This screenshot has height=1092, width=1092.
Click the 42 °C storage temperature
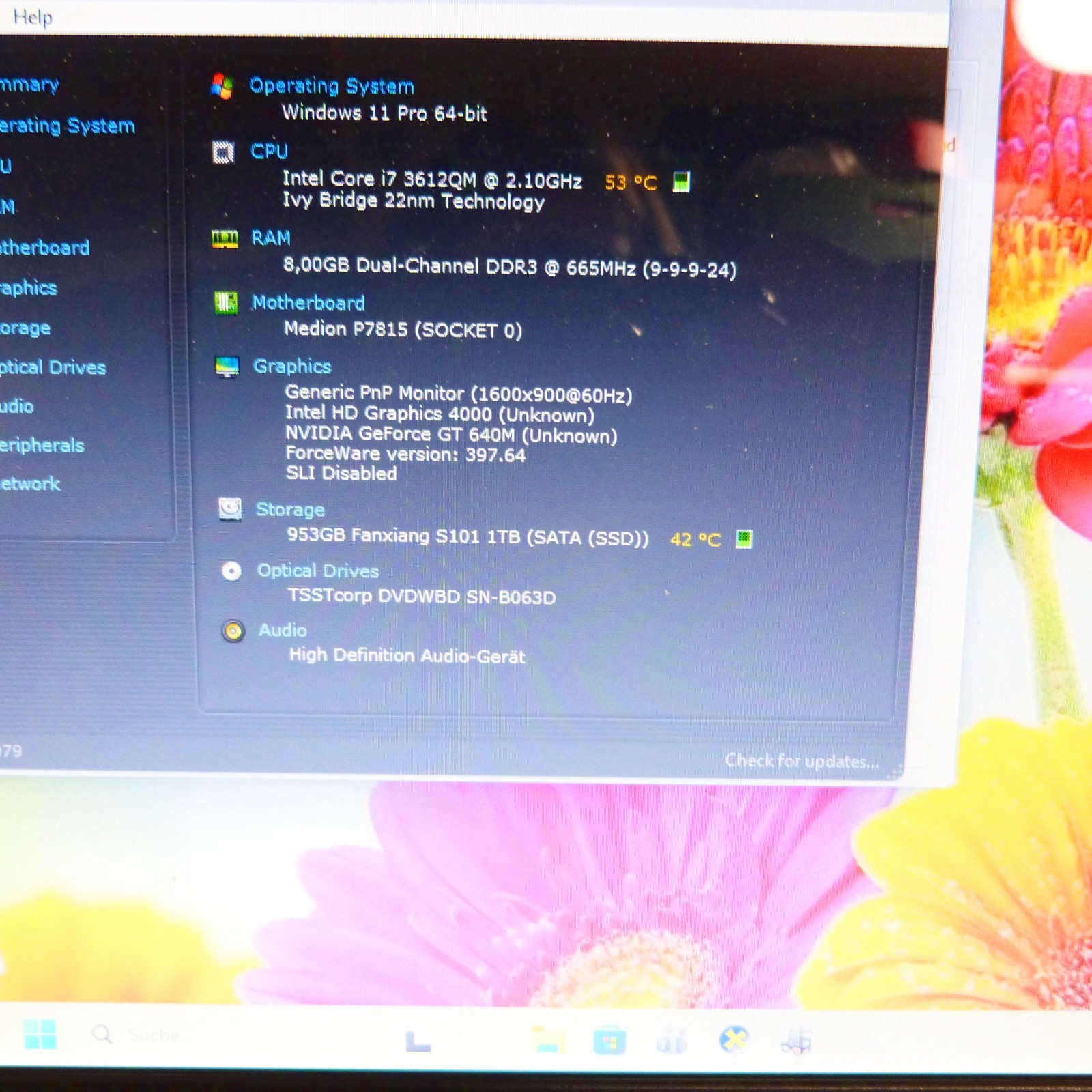coord(695,540)
